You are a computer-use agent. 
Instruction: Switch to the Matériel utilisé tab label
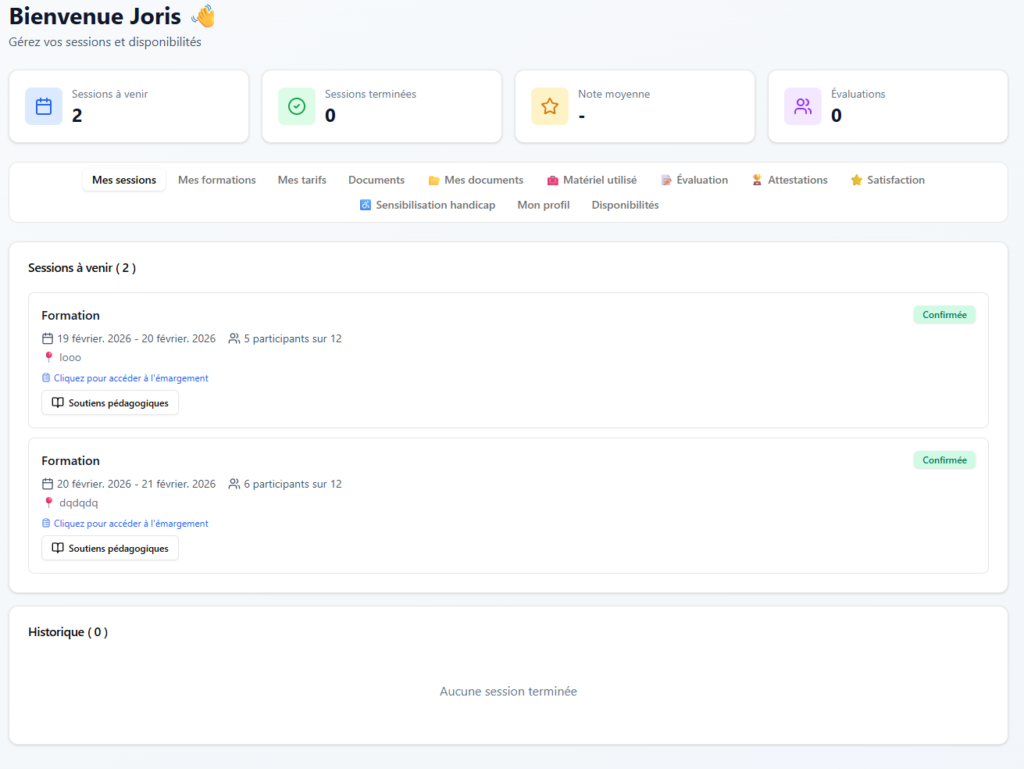tap(600, 180)
